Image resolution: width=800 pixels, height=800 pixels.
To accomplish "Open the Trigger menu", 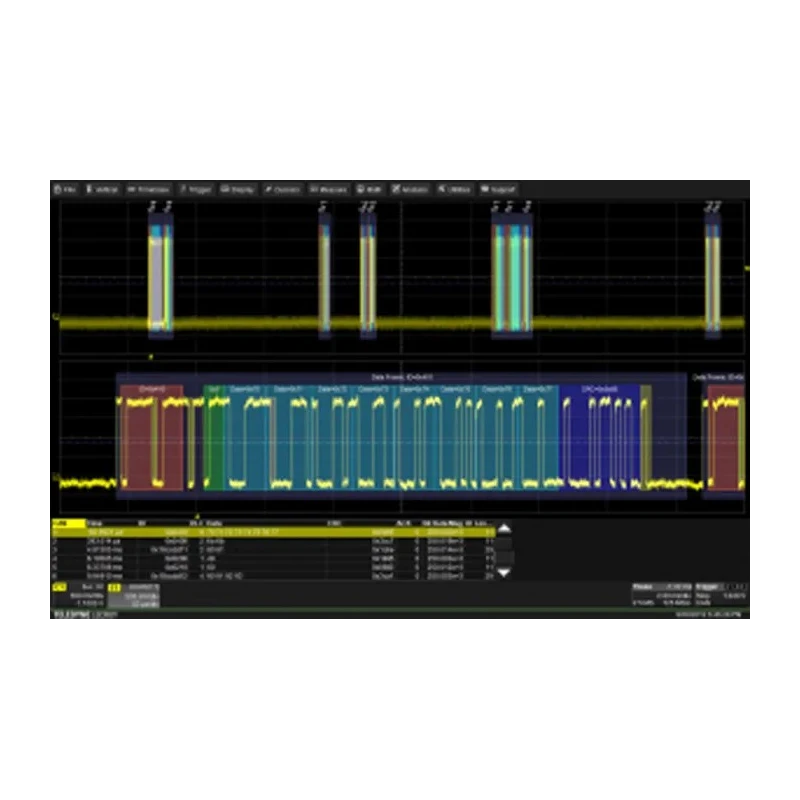I will tap(196, 189).
